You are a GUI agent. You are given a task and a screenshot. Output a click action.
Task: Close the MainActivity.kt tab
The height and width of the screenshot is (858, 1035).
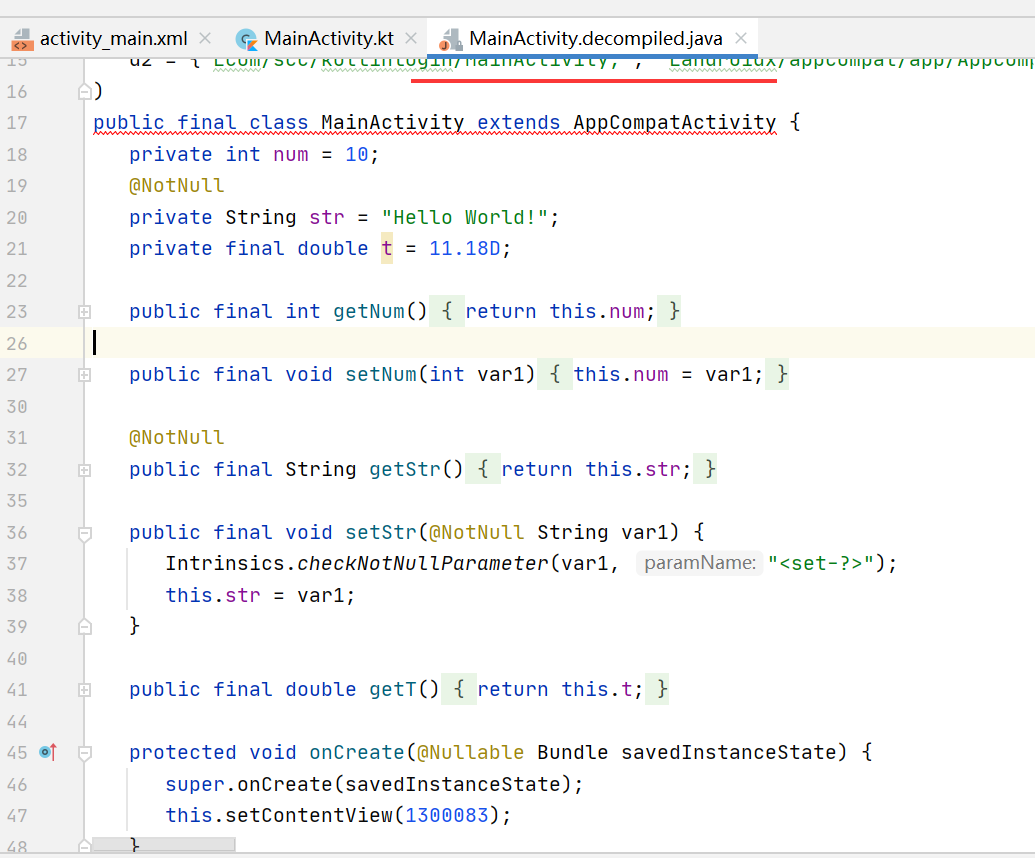411,39
